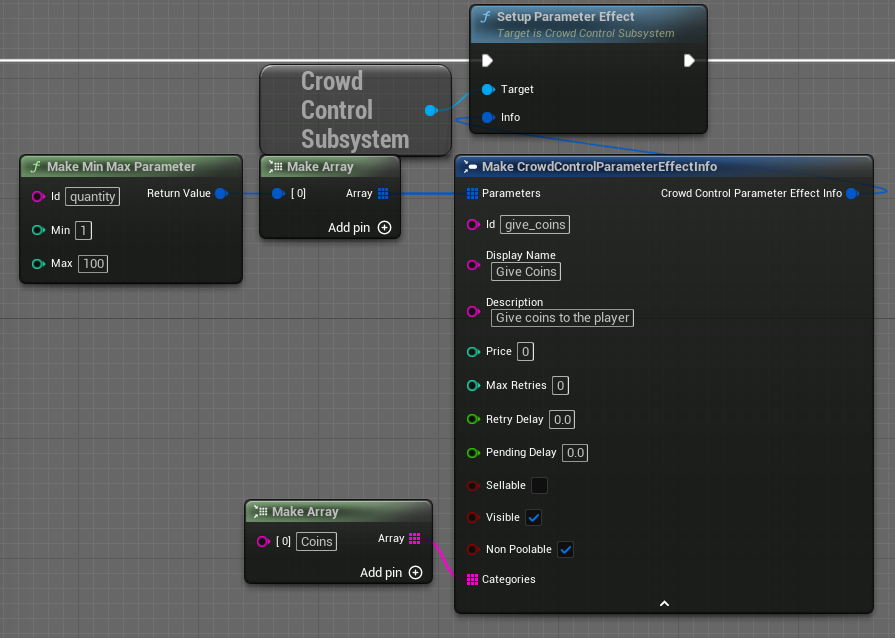This screenshot has height=638, width=895.
Task: Click the Pending Delay value field
Action: [575, 453]
